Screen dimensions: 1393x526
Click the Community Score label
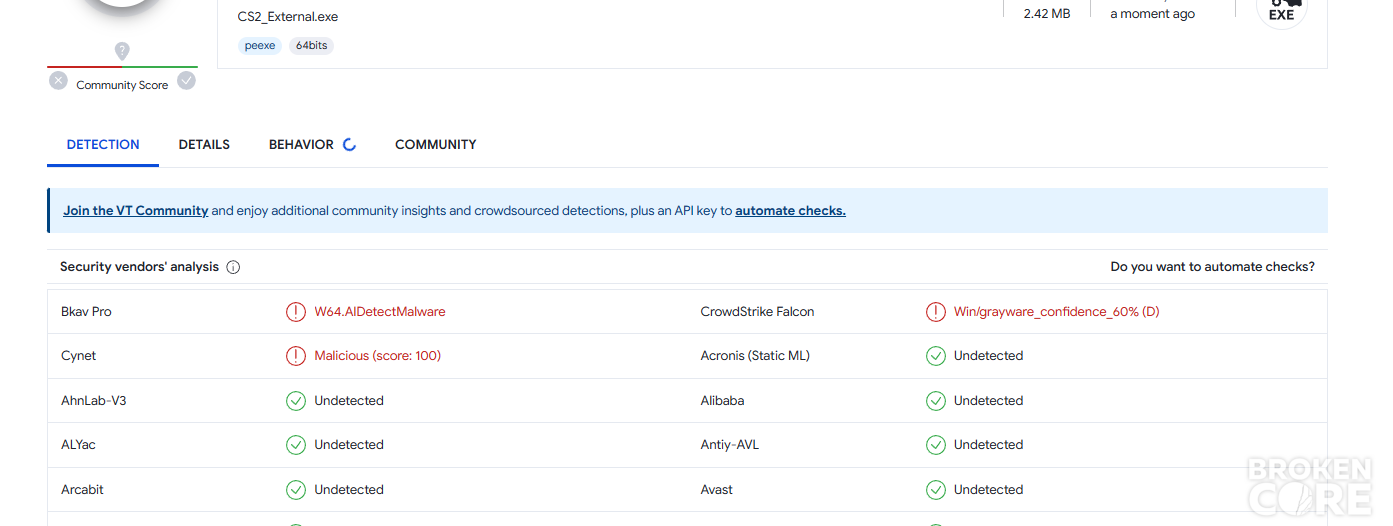coord(122,85)
